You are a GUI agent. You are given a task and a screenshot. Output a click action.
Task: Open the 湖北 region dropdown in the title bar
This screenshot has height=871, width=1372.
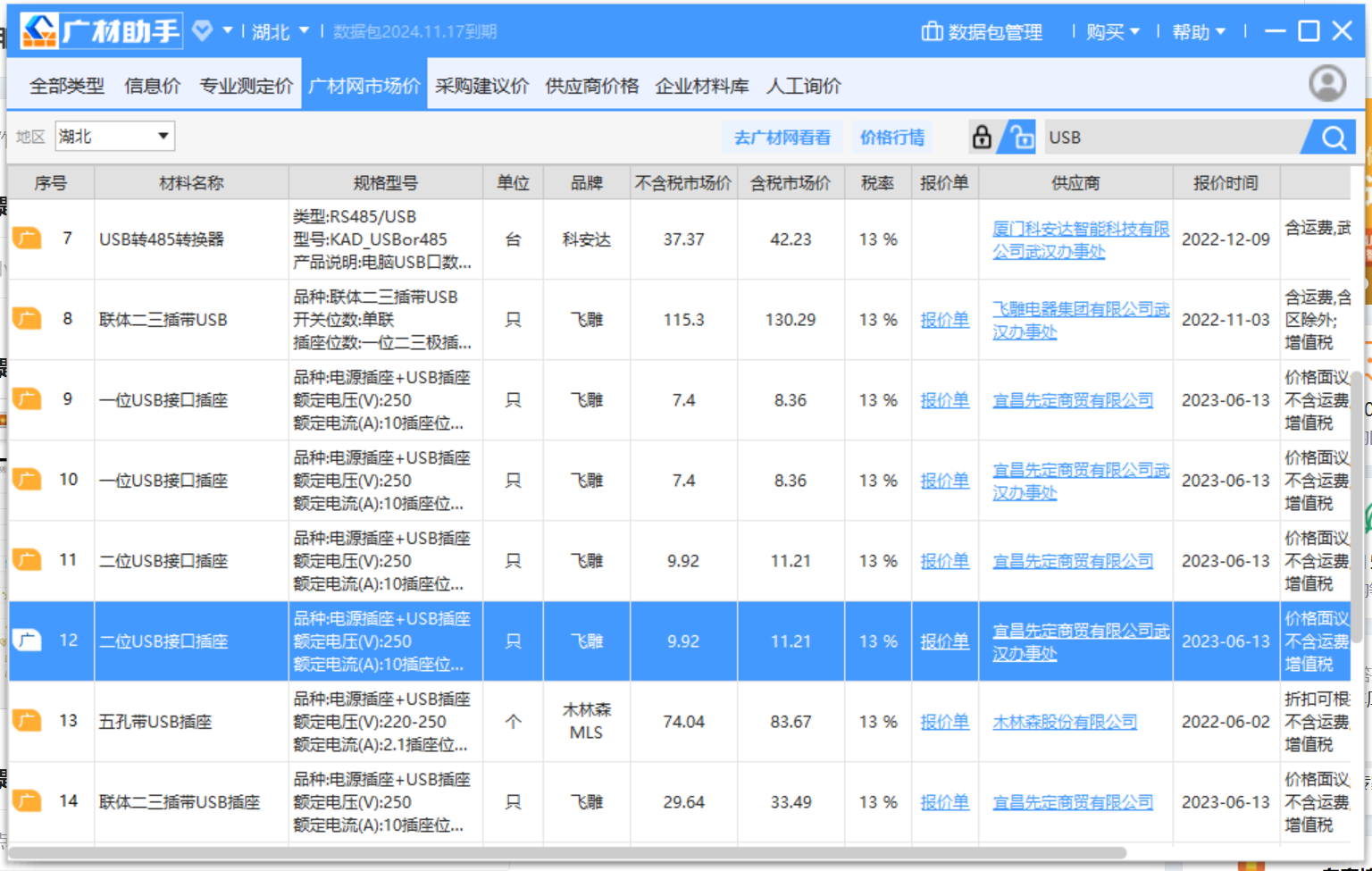click(x=280, y=31)
